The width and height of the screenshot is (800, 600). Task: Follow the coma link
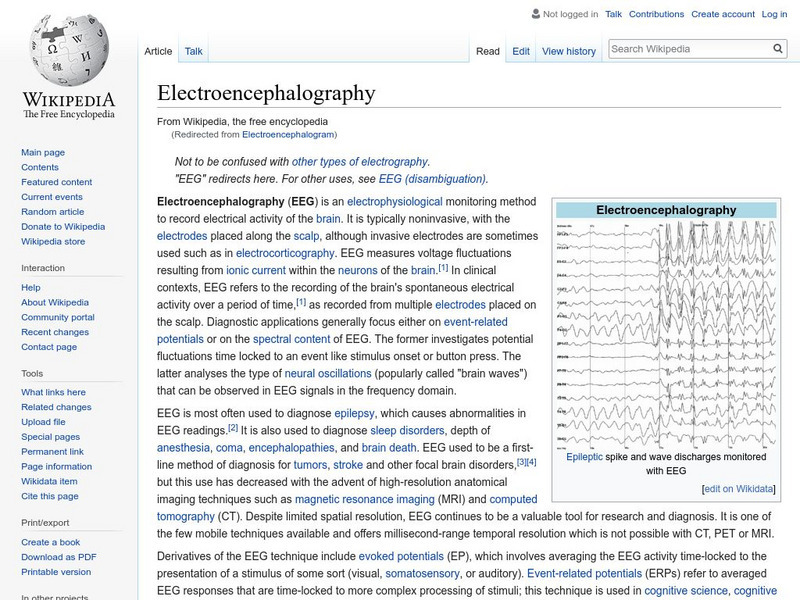(229, 448)
